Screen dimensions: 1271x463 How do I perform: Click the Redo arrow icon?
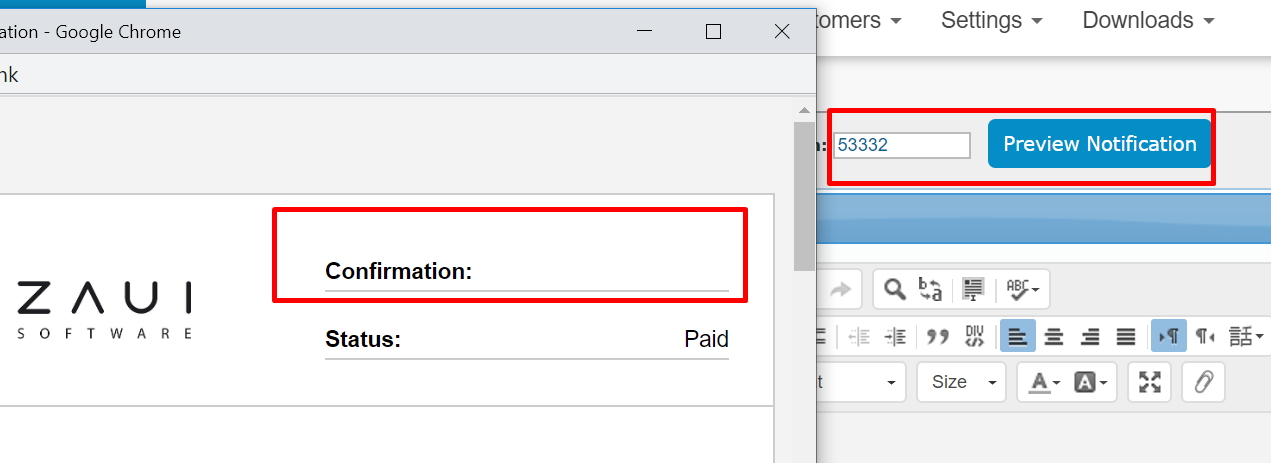[841, 289]
